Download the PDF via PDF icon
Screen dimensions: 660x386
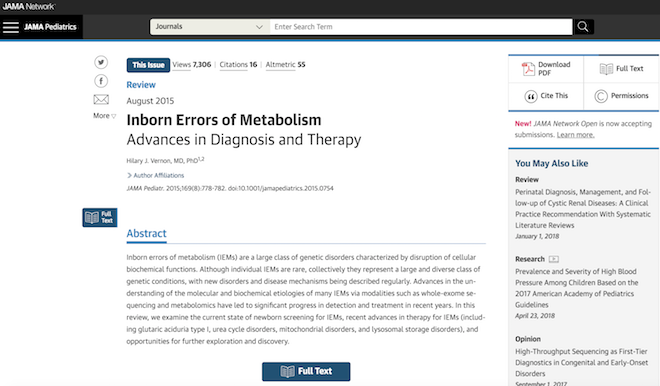tap(528, 69)
